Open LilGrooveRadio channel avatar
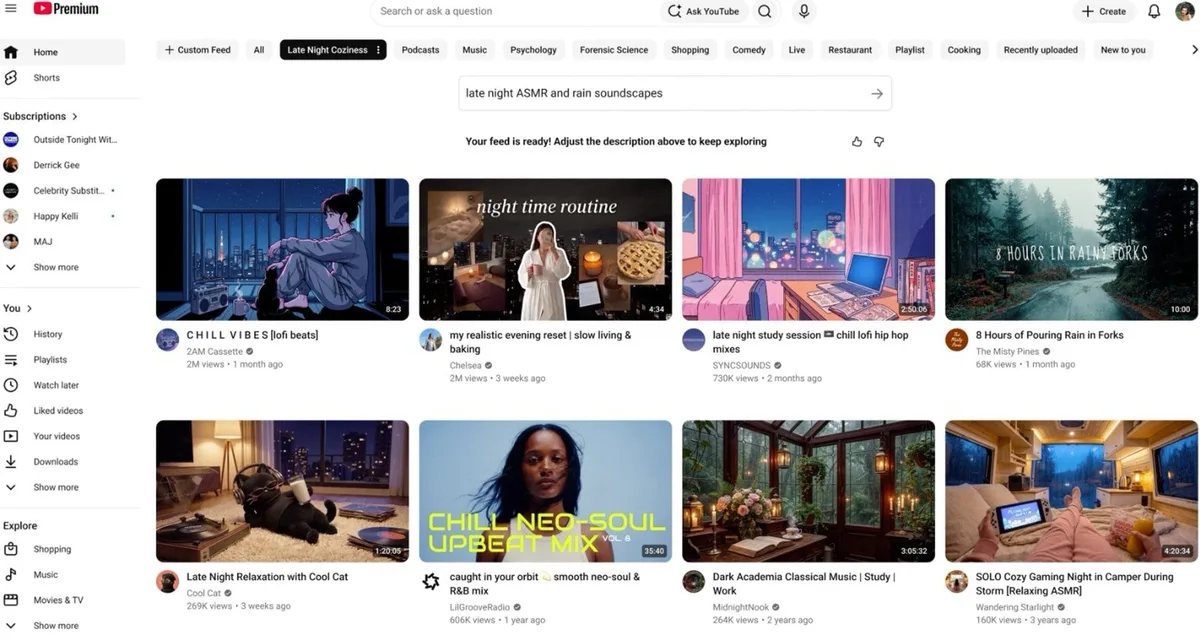This screenshot has height=639, width=1200. coord(430,581)
